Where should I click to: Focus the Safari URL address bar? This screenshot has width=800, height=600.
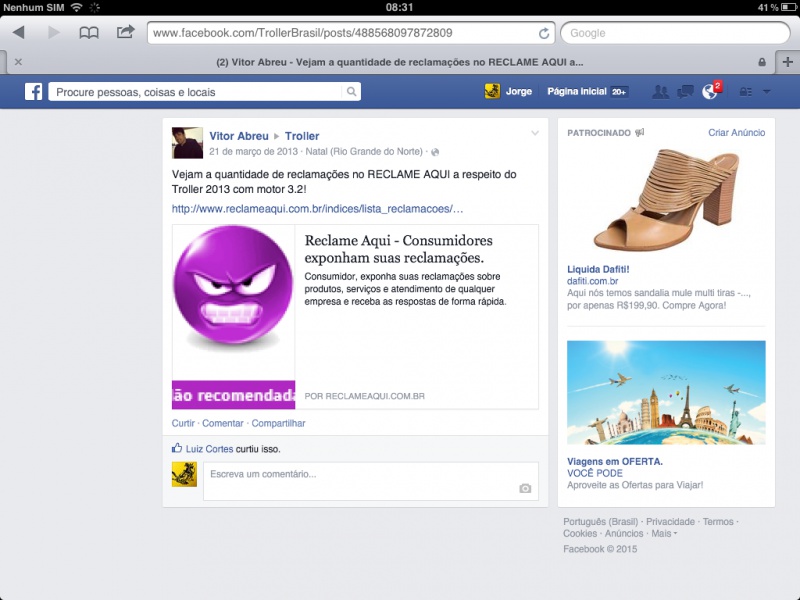coord(352,33)
